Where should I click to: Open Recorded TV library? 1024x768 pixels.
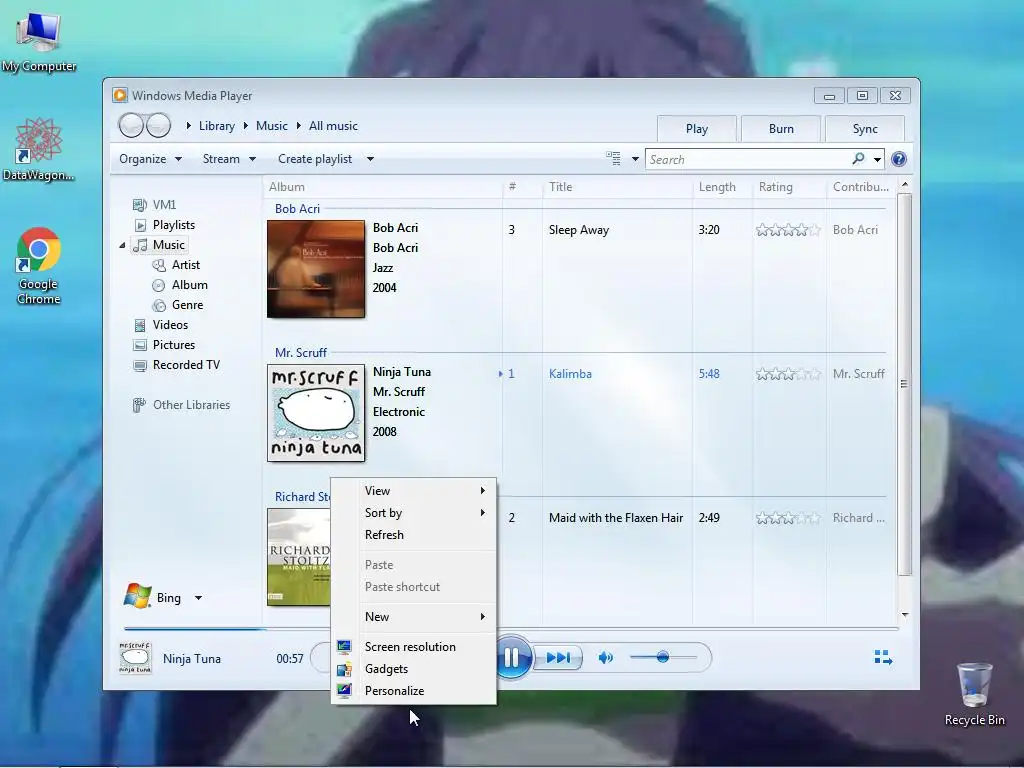(176, 365)
